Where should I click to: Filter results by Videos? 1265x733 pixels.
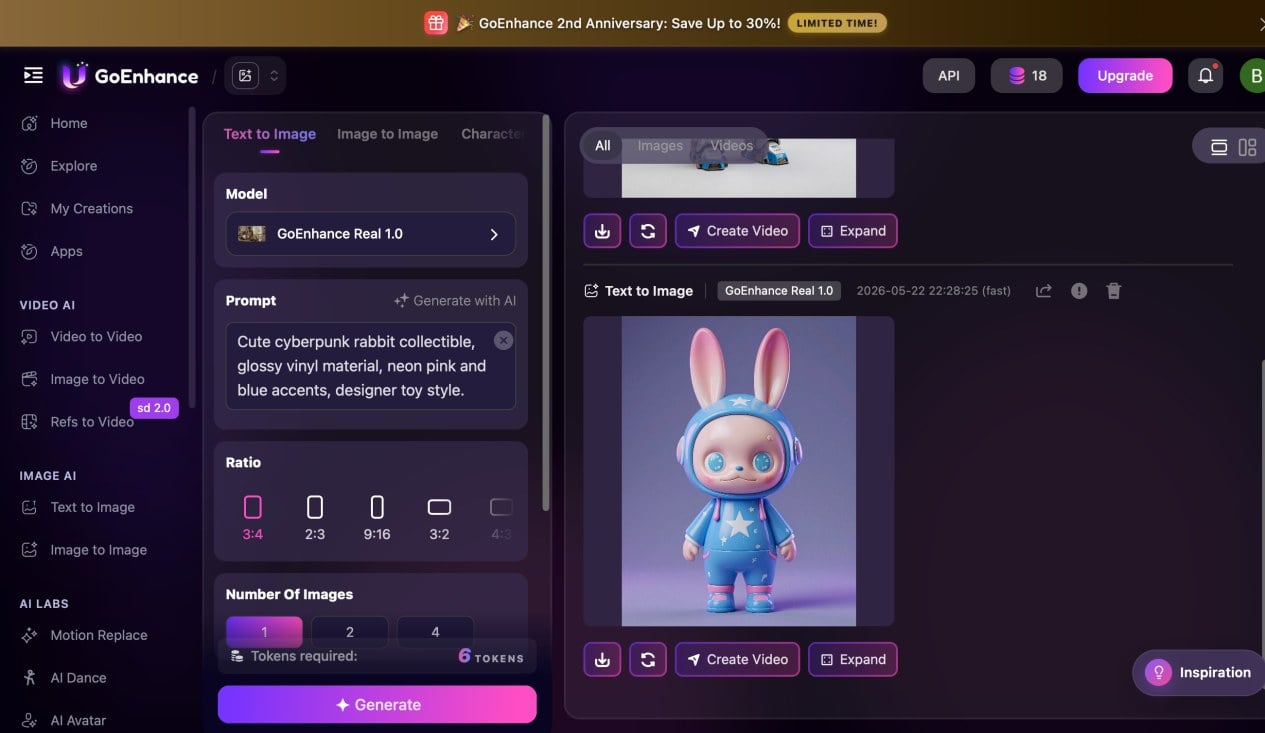(x=732, y=146)
